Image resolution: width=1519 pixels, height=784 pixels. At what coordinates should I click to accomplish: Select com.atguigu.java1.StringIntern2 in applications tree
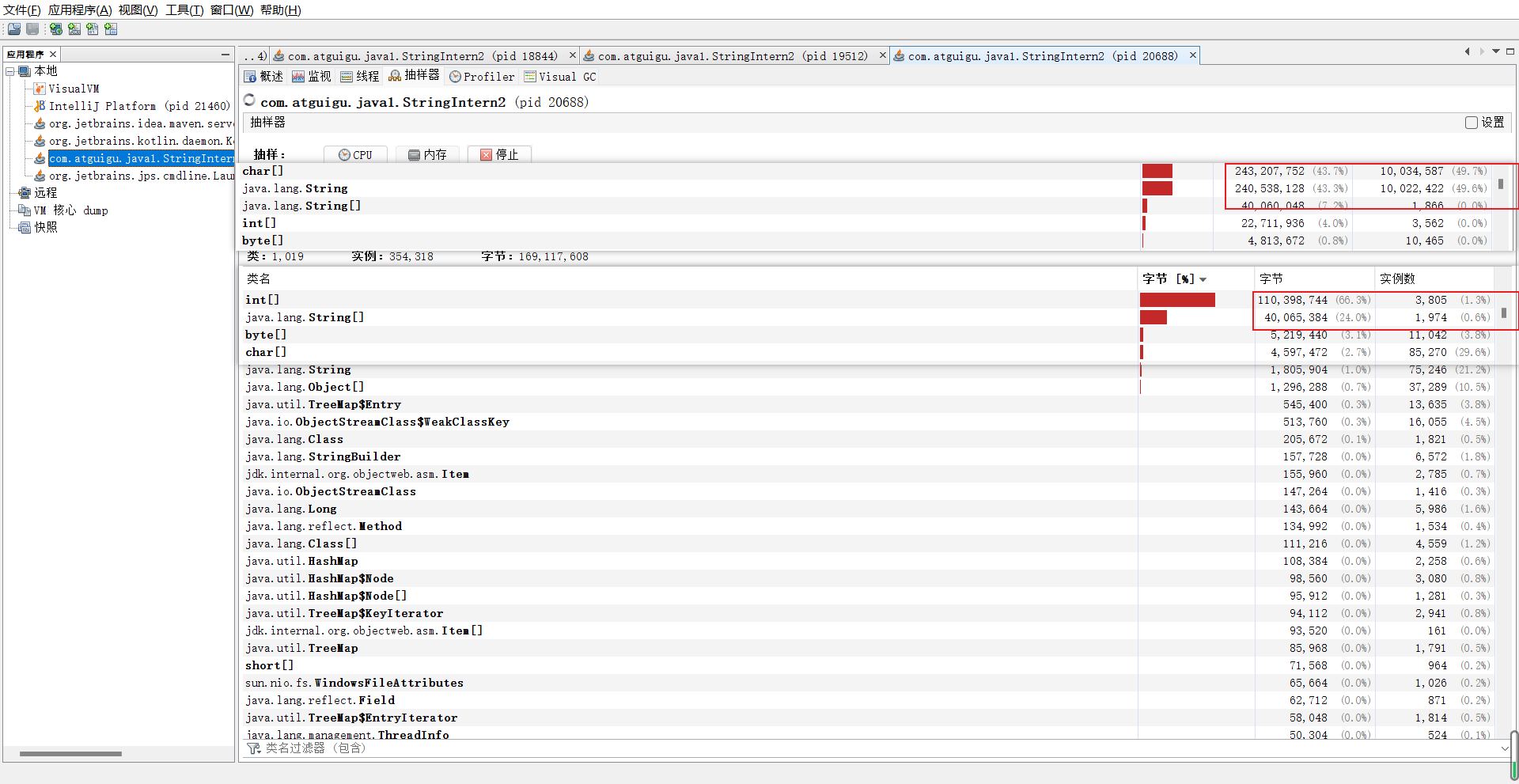[141, 158]
